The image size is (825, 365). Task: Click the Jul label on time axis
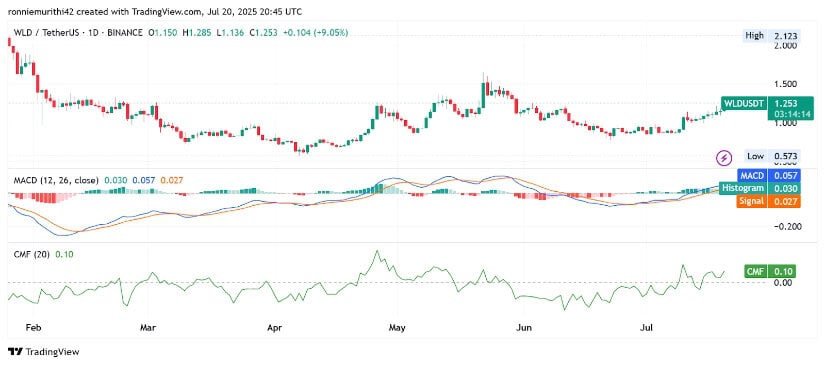tap(647, 328)
